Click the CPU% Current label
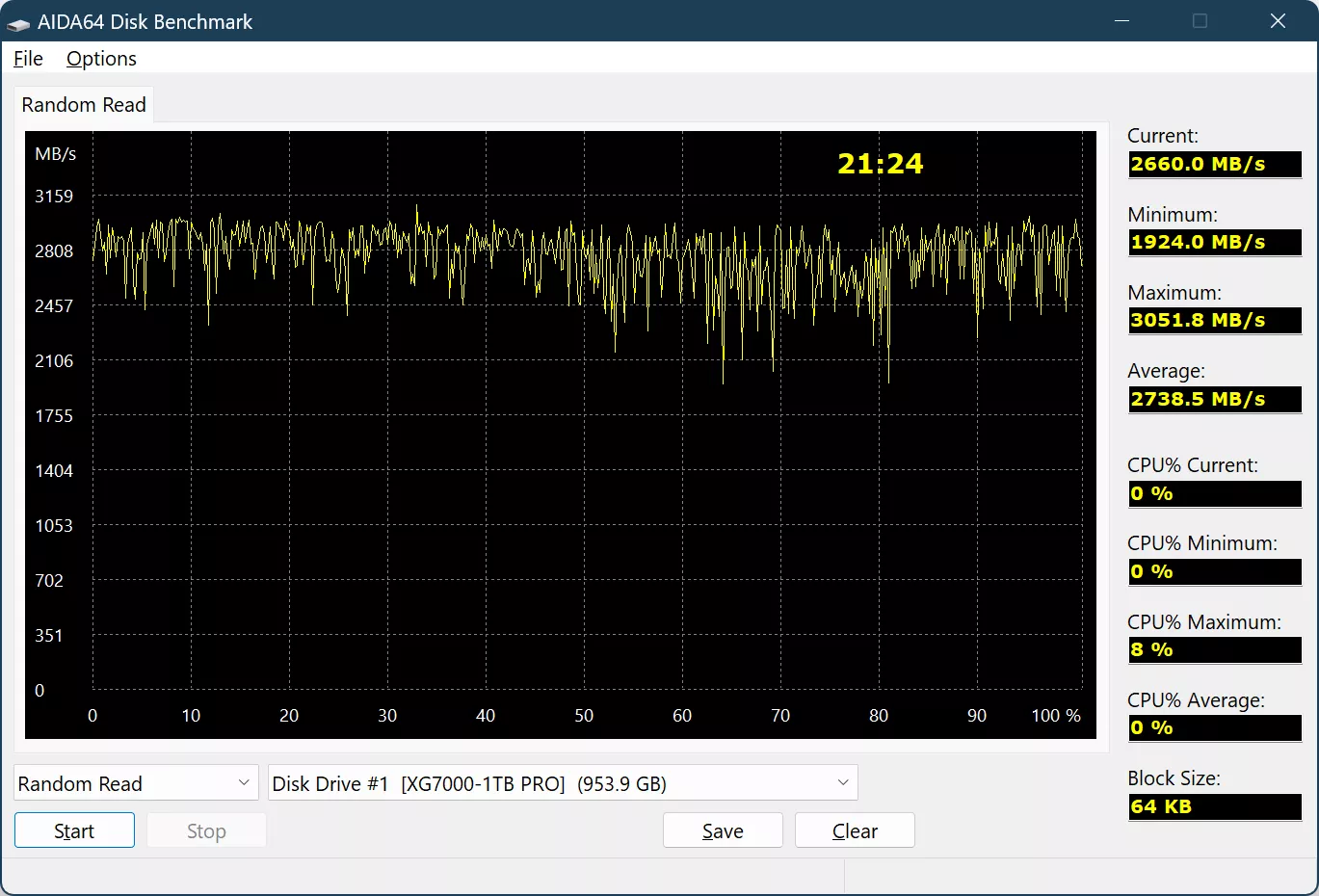The image size is (1319, 896). [1193, 465]
